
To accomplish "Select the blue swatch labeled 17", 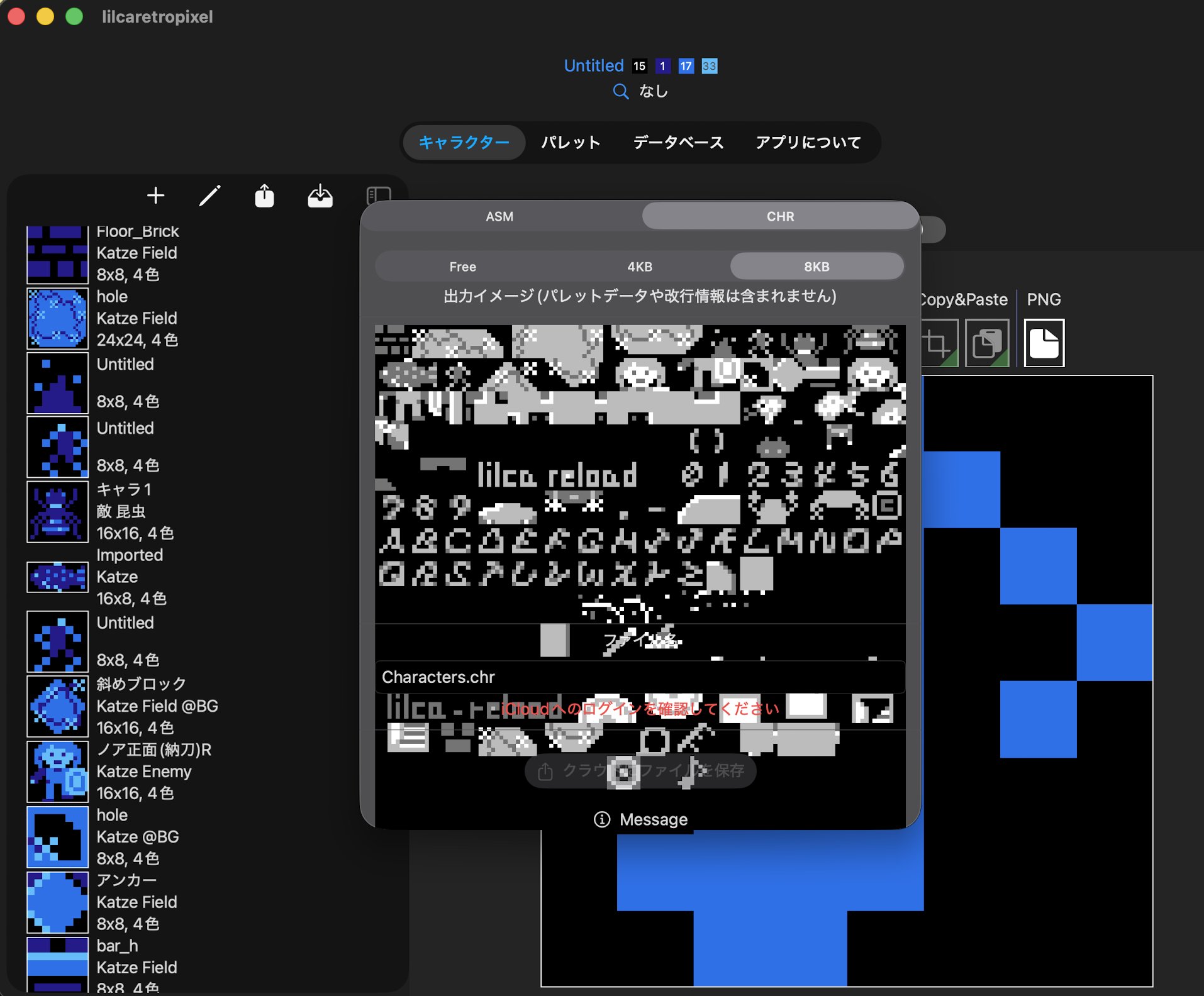I will pyautogui.click(x=686, y=66).
